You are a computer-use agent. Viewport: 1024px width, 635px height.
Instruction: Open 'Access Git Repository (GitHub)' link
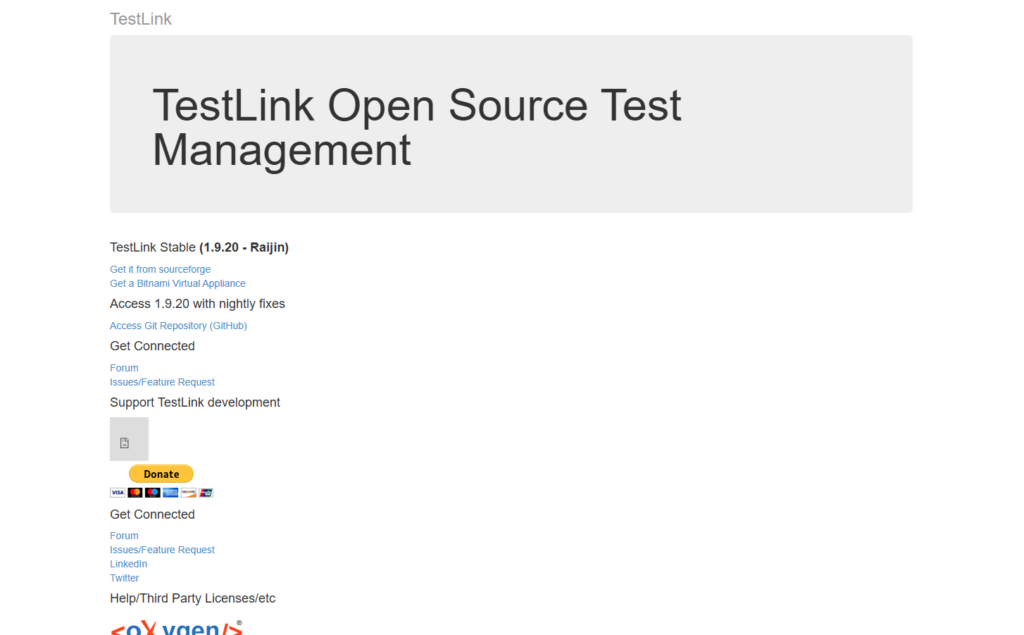[178, 326]
